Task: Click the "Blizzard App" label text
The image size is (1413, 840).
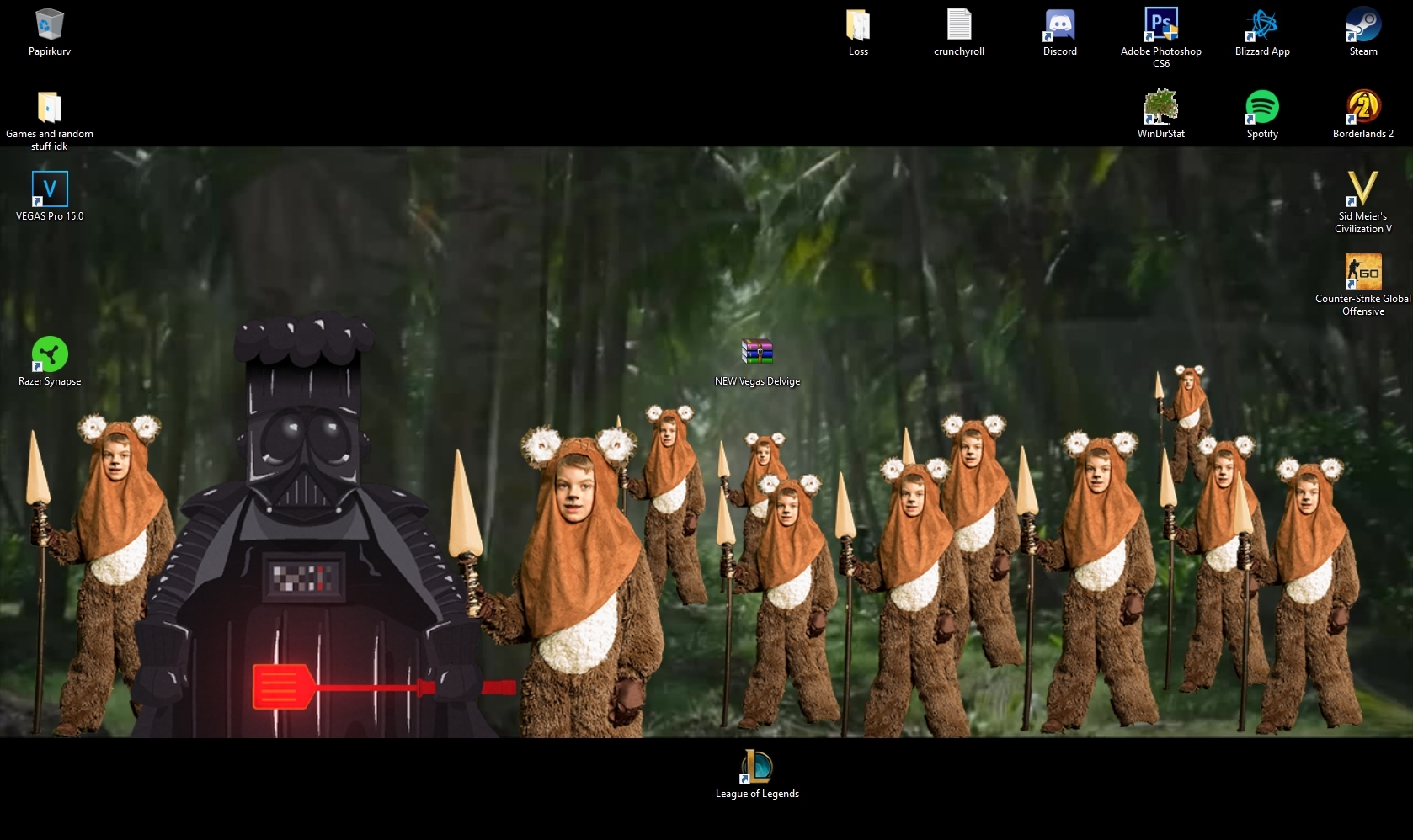Action: point(1262,51)
